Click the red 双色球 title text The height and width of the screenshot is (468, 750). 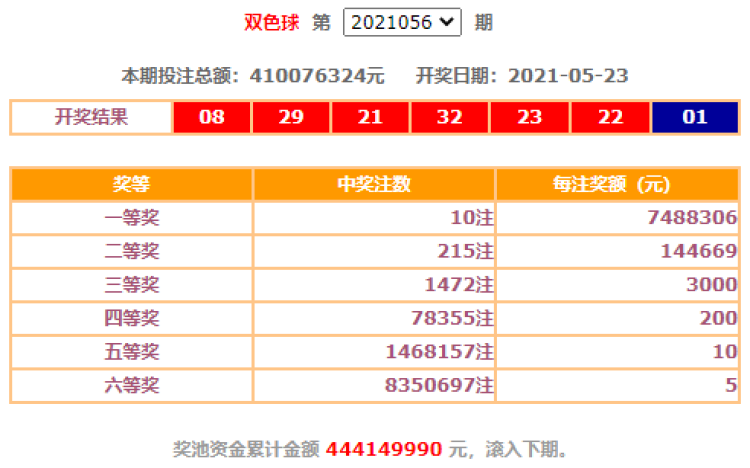(x=272, y=22)
